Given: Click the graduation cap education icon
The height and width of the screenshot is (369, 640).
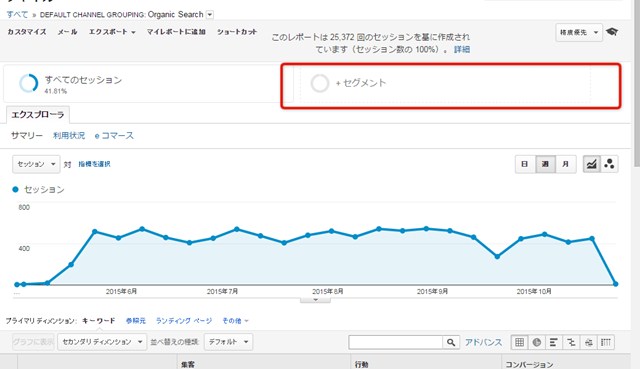Looking at the screenshot, I should coord(611,32).
